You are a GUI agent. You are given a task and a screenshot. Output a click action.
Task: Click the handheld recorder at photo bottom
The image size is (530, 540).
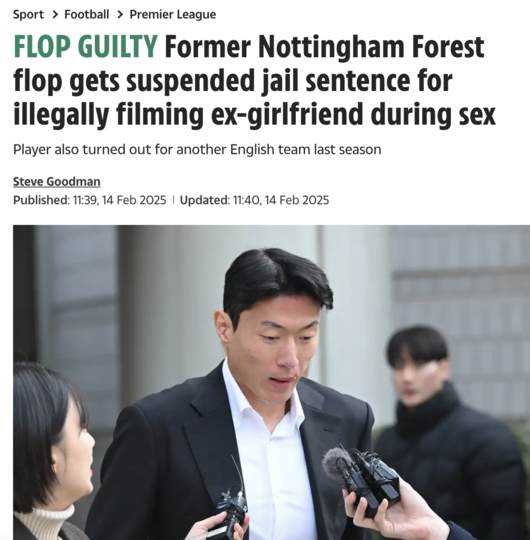[231, 513]
